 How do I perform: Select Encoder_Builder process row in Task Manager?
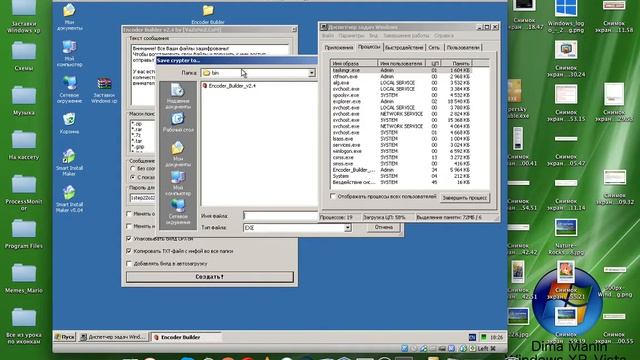click(401, 170)
